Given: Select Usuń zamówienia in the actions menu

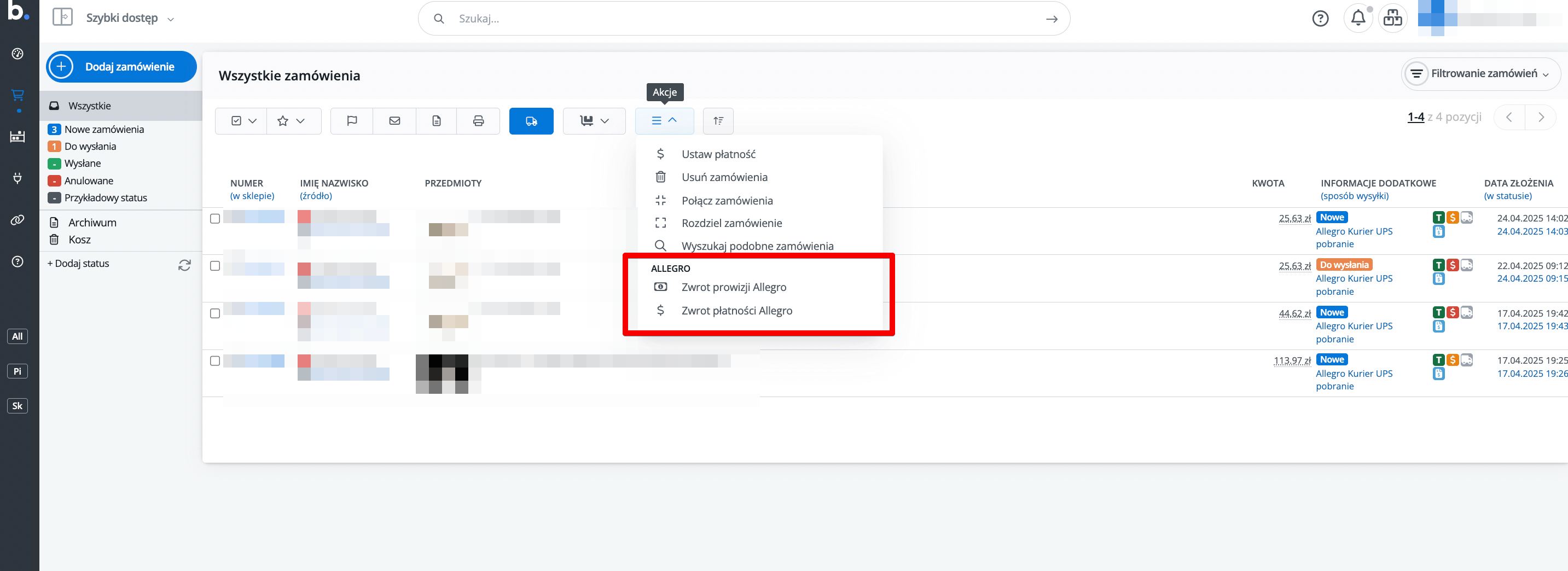Looking at the screenshot, I should click(724, 177).
